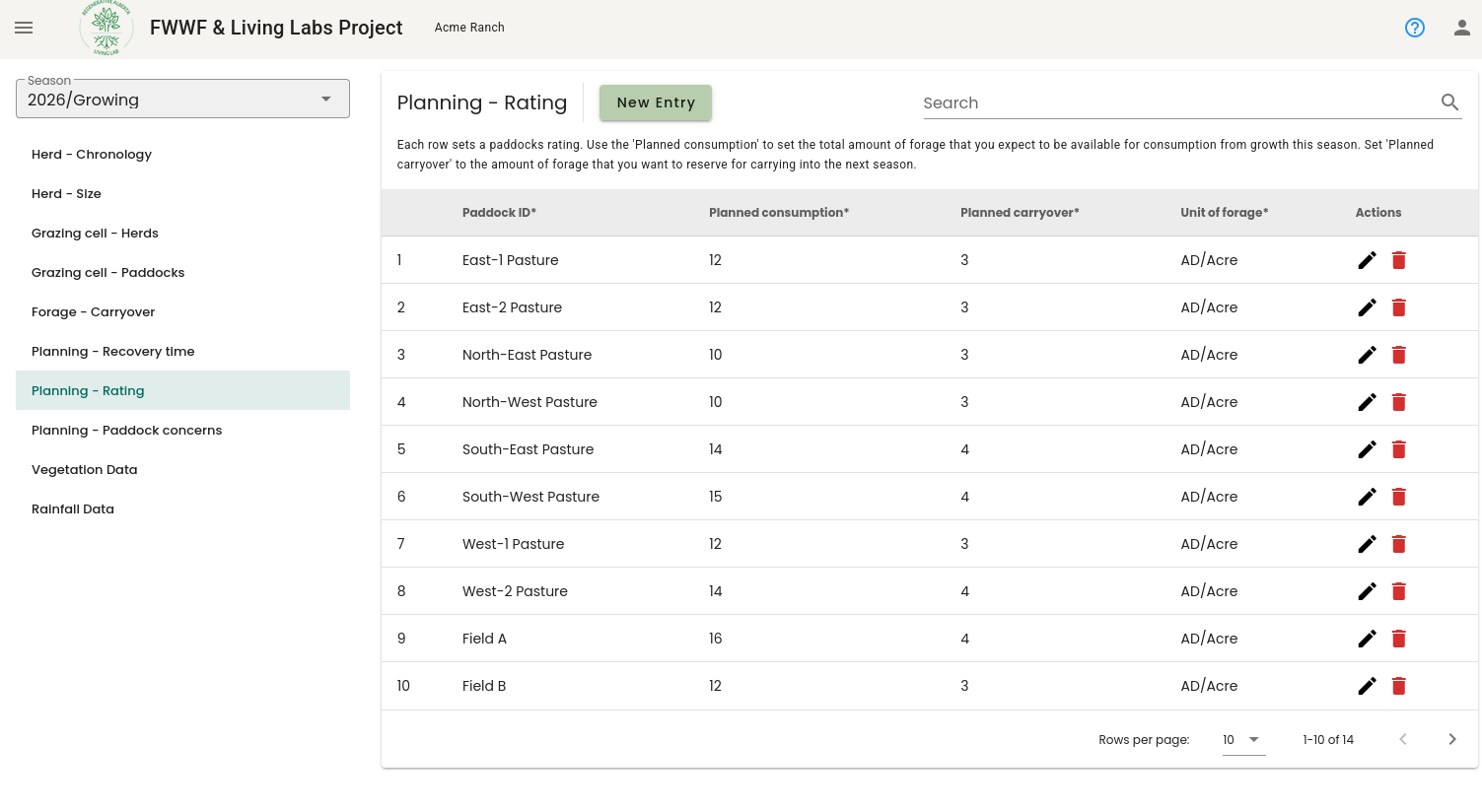
Task: Edit the East-1 Pasture row
Action: tap(1367, 260)
